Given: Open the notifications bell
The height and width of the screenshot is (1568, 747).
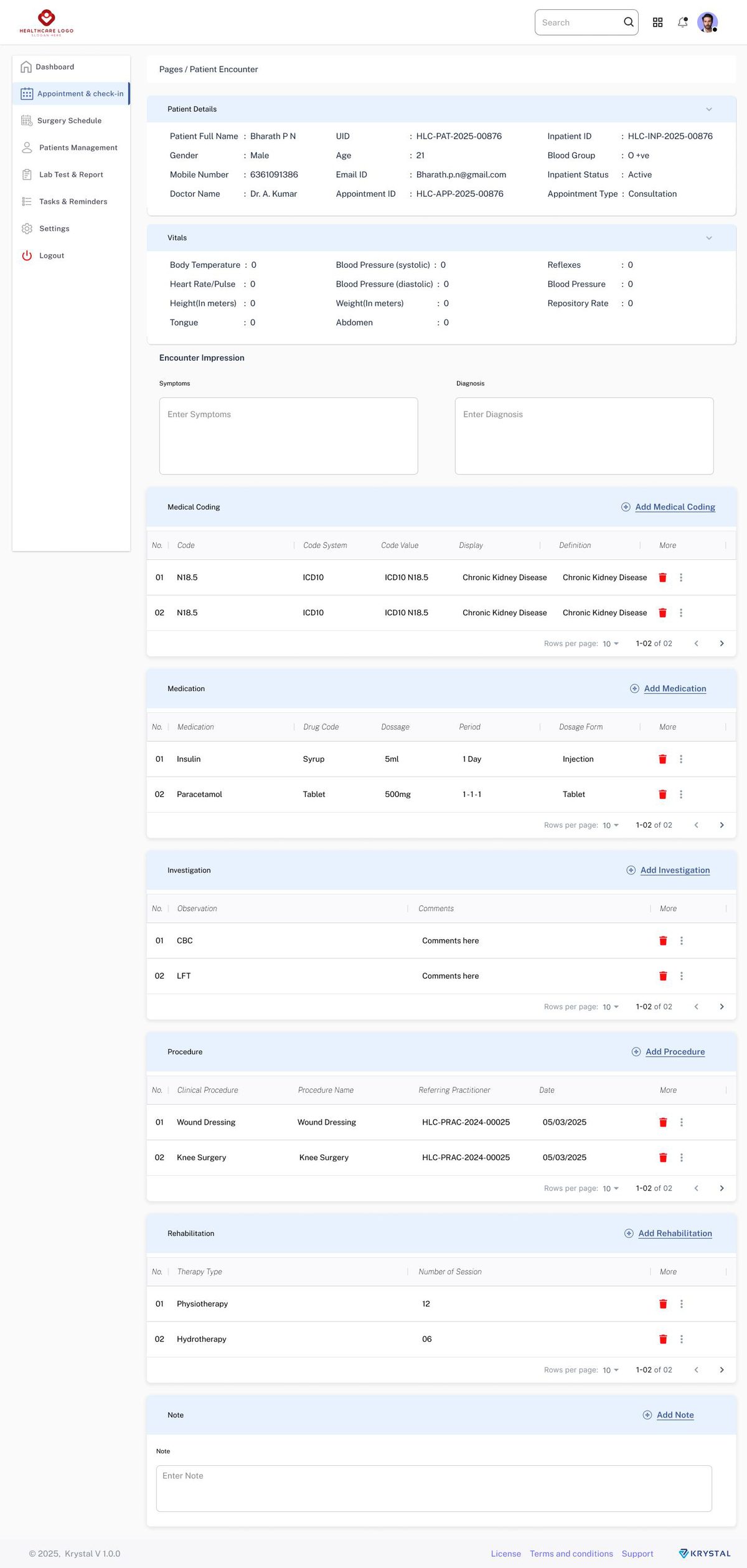Looking at the screenshot, I should (x=683, y=22).
